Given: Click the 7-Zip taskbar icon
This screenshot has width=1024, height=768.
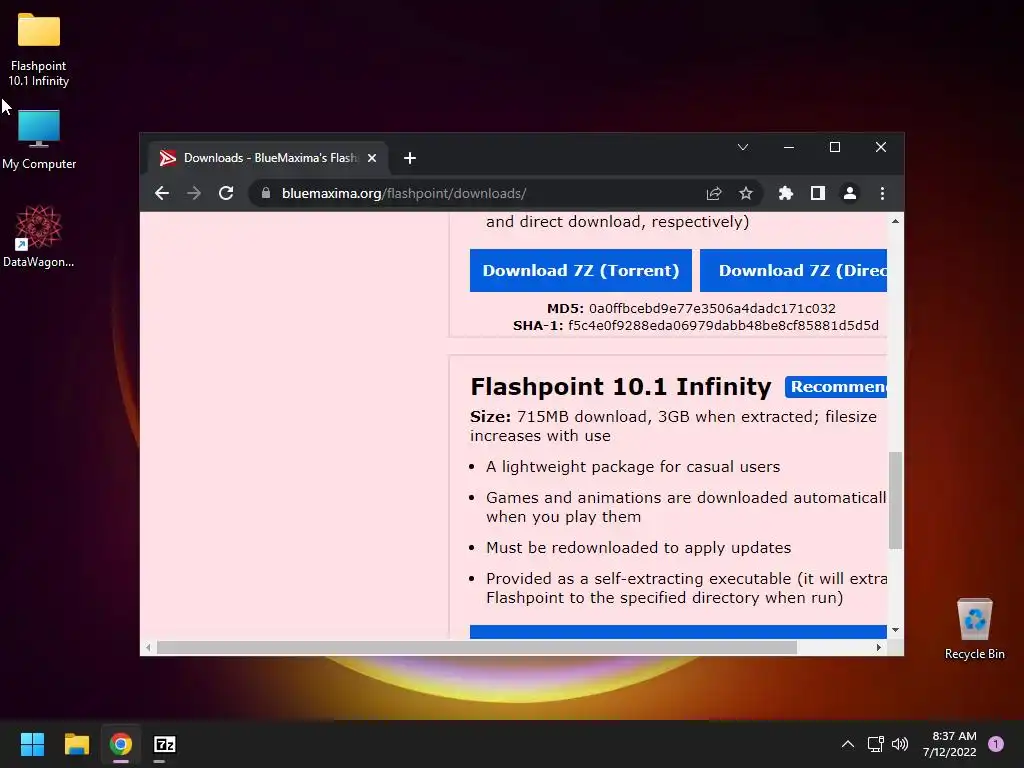Looking at the screenshot, I should pyautogui.click(x=165, y=744).
